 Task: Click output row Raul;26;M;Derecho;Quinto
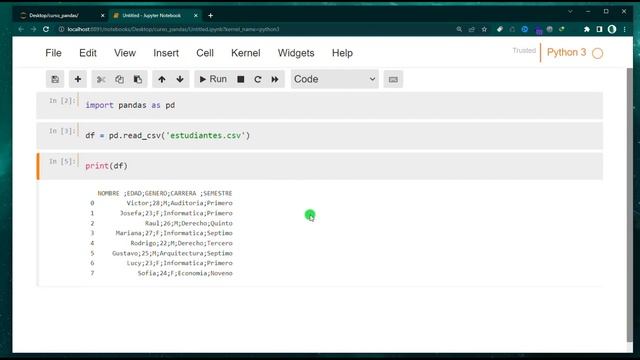click(189, 223)
